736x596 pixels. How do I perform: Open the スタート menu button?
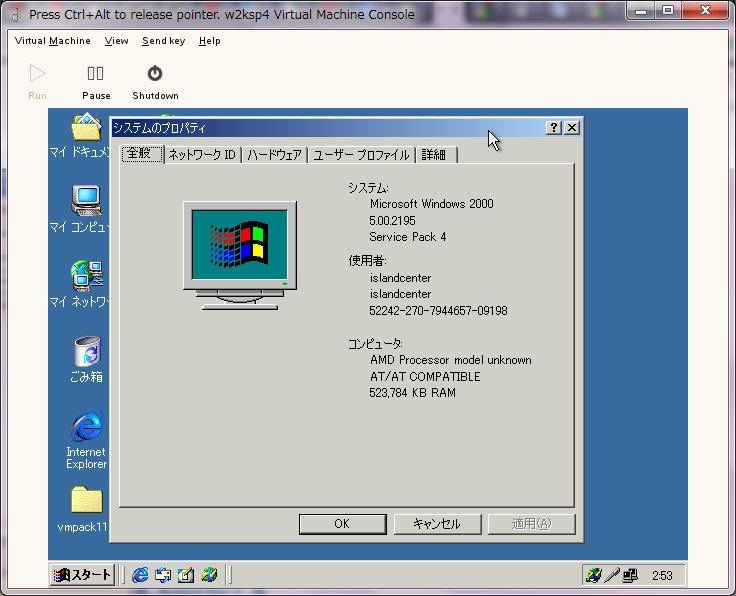[x=82, y=574]
